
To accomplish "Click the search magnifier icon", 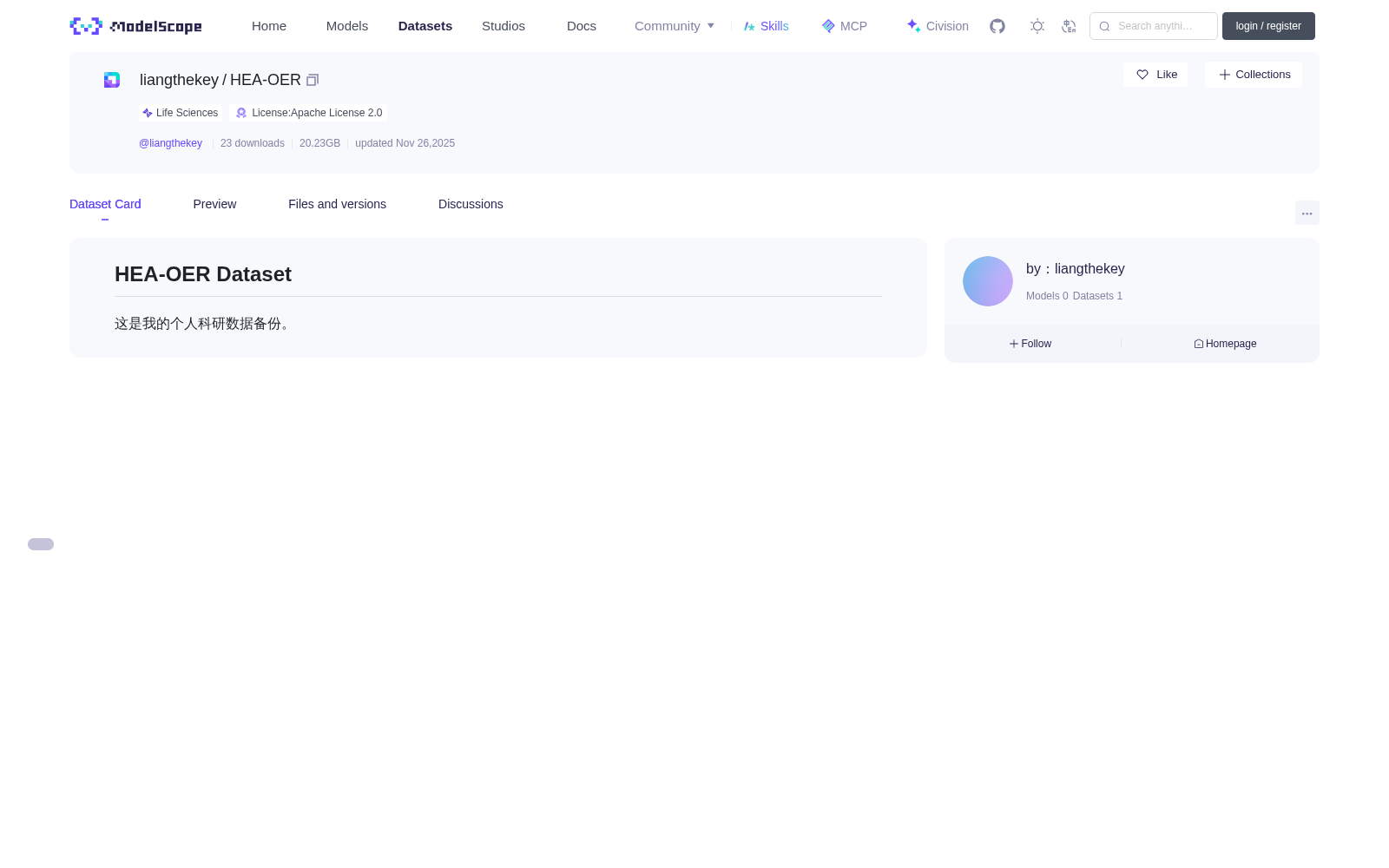I will tap(1104, 26).
